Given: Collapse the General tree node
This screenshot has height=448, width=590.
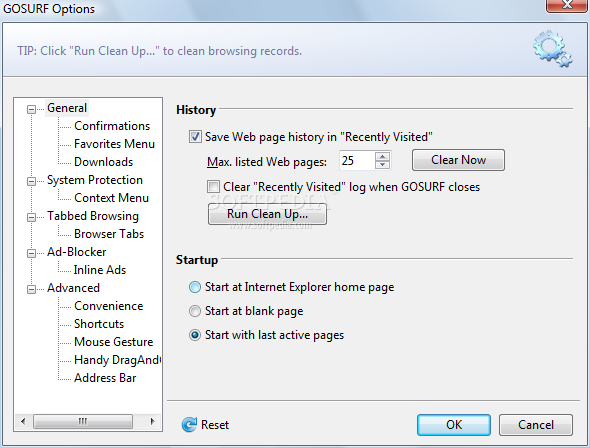Looking at the screenshot, I should [x=31, y=109].
